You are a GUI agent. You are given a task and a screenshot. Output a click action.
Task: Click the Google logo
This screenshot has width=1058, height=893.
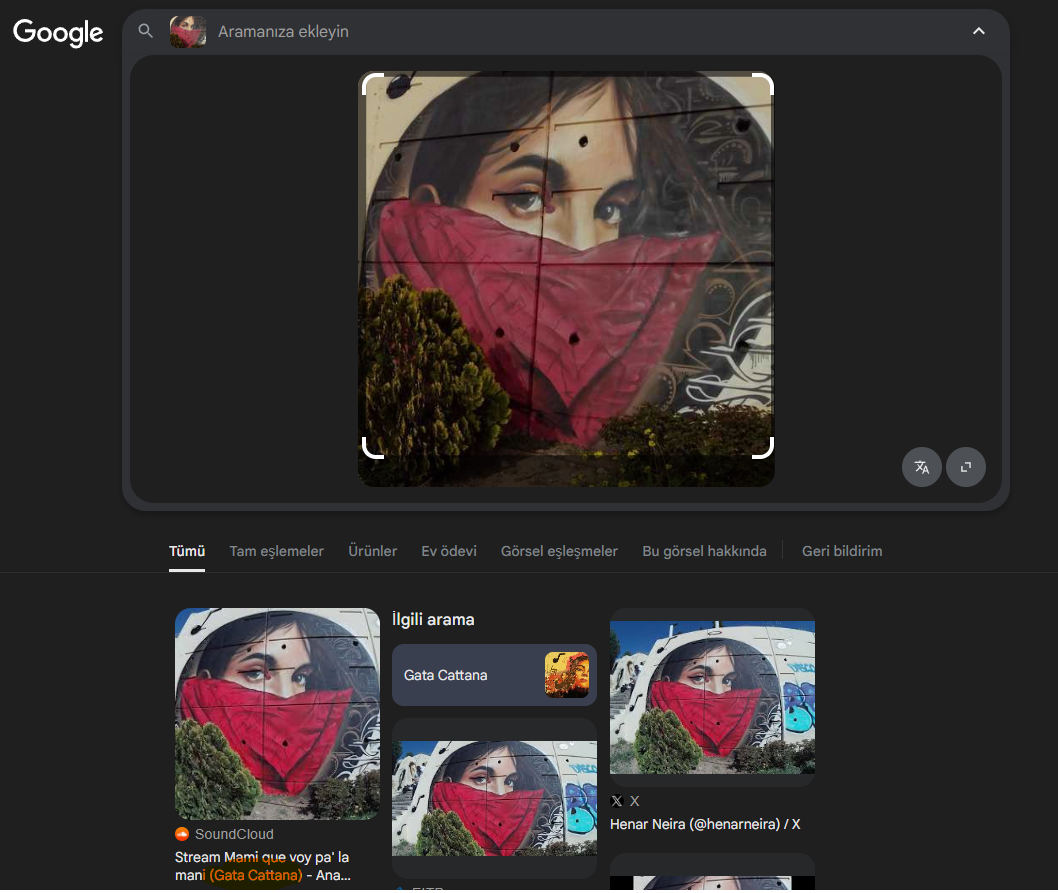(58, 32)
